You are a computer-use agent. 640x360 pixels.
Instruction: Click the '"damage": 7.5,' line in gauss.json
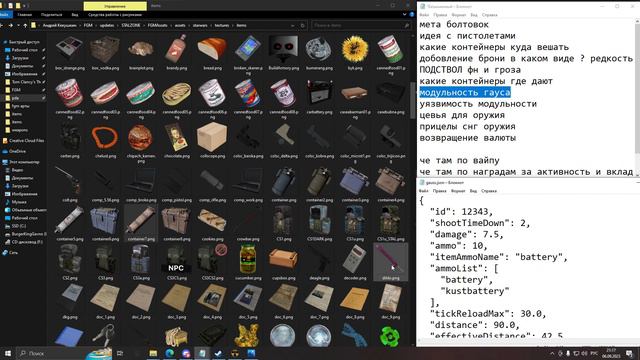(x=467, y=235)
